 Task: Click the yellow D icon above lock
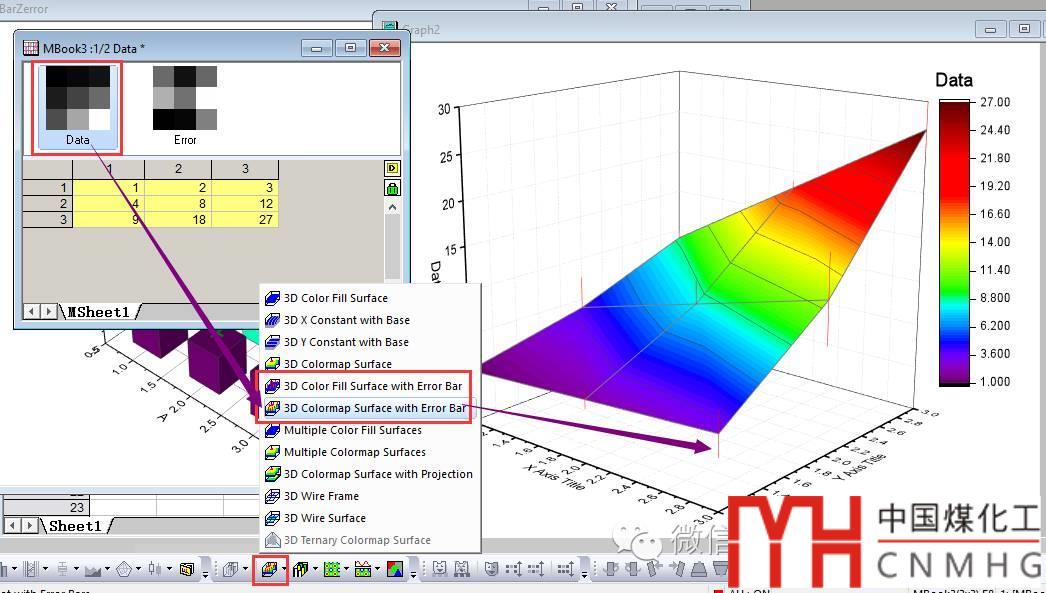392,168
